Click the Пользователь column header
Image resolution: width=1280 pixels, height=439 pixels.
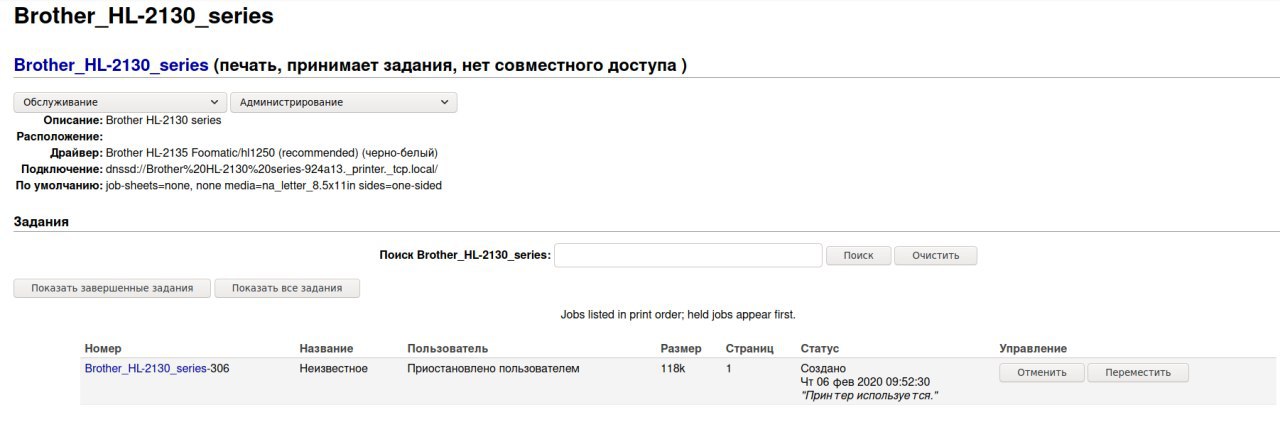[447, 349]
